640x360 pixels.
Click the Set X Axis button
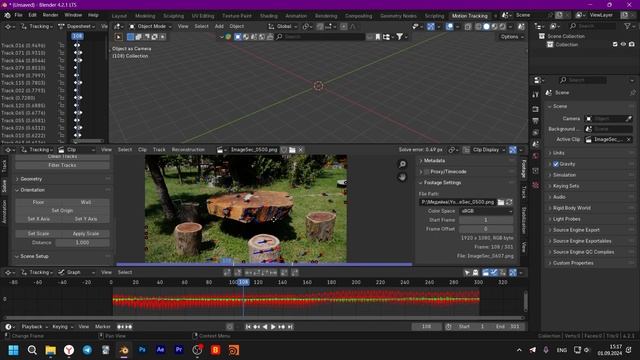click(38, 219)
